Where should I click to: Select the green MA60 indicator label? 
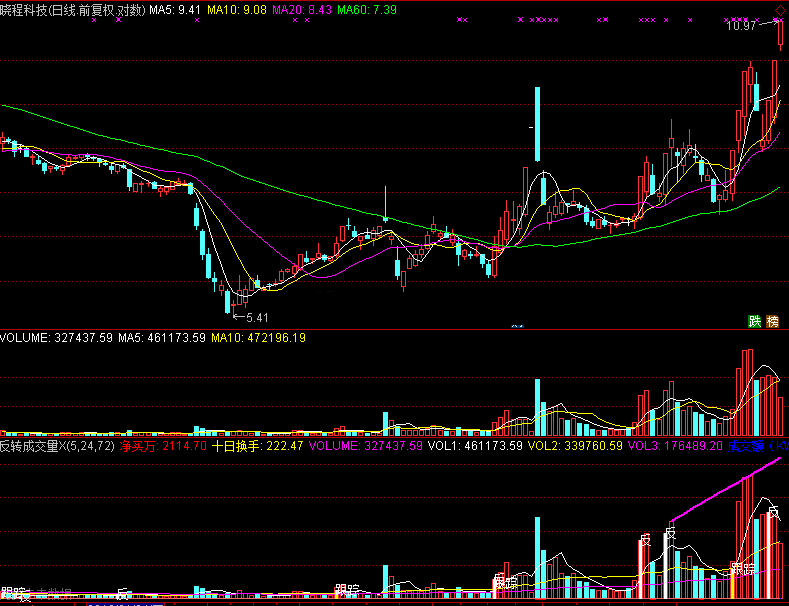[366, 9]
